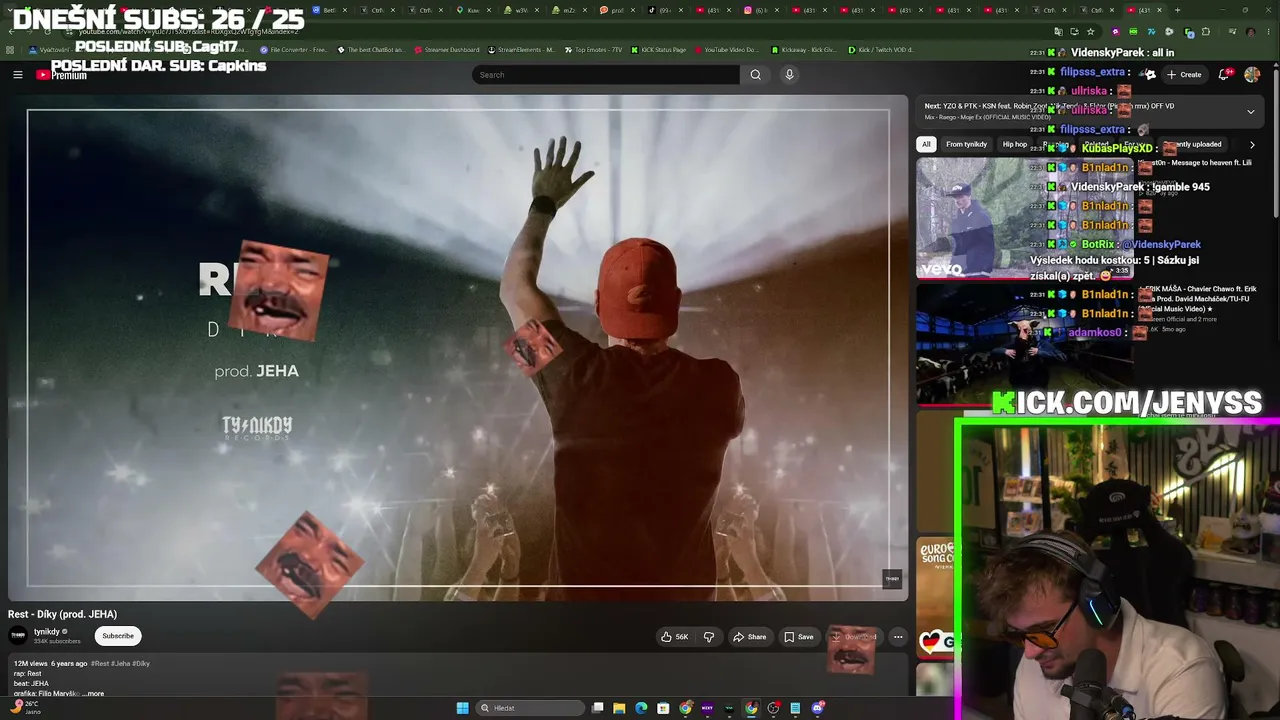The width and height of the screenshot is (1280, 720).
Task: Open File Explorer from the taskbar
Action: click(x=619, y=708)
